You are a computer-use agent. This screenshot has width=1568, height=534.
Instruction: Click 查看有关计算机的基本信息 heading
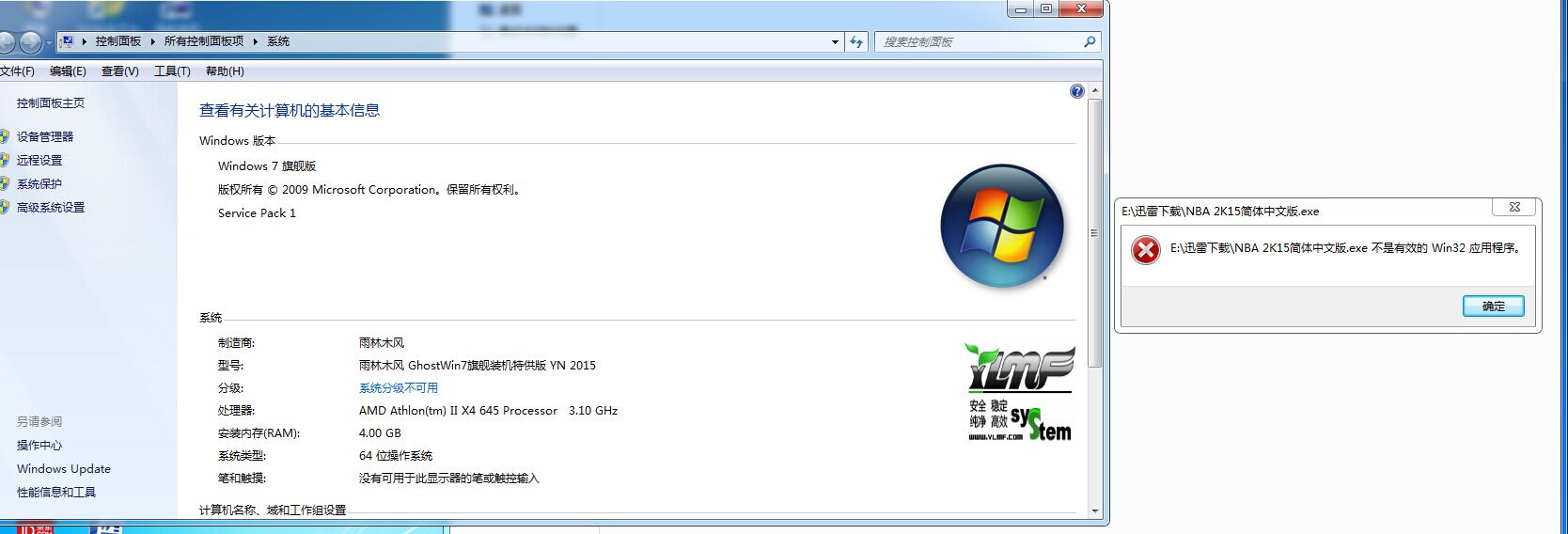pos(290,111)
